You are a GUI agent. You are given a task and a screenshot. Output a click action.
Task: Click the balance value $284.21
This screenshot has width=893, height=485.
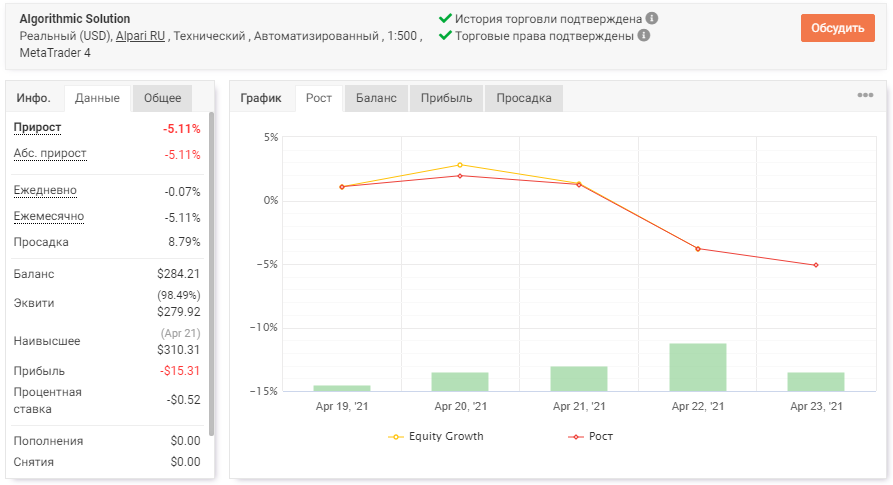pyautogui.click(x=178, y=274)
